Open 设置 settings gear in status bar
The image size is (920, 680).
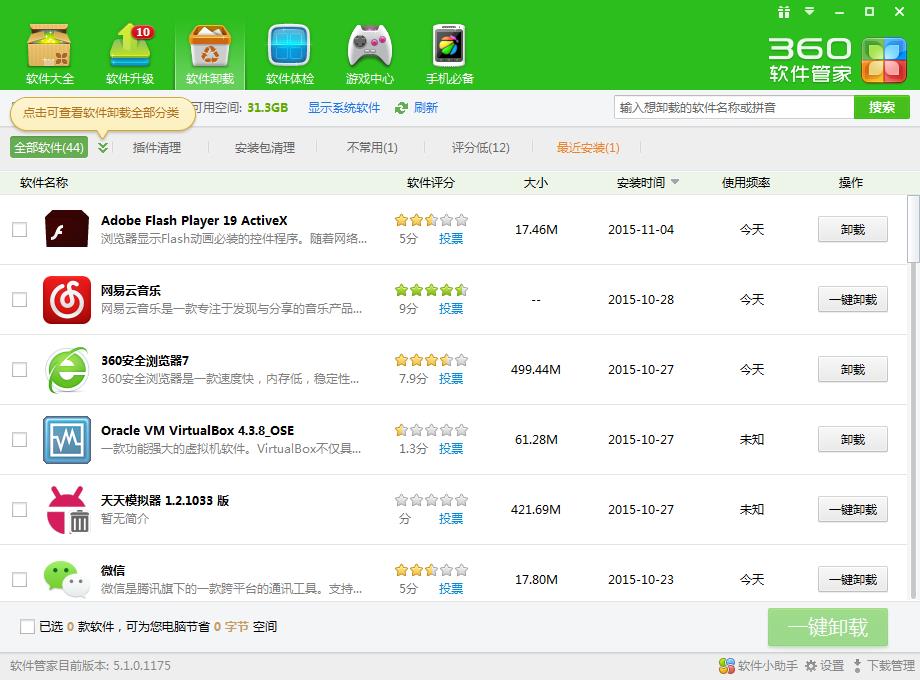coord(824,665)
